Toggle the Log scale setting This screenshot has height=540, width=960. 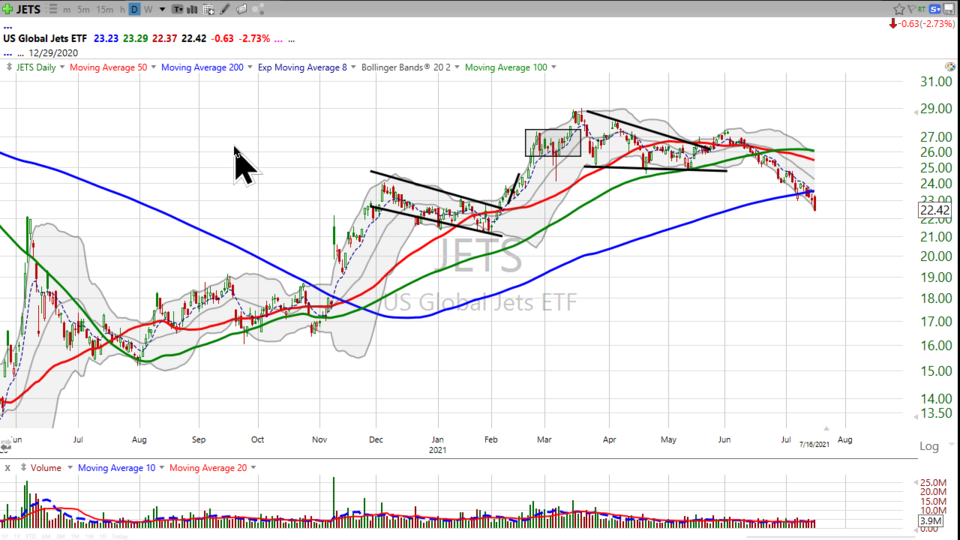pyautogui.click(x=929, y=446)
